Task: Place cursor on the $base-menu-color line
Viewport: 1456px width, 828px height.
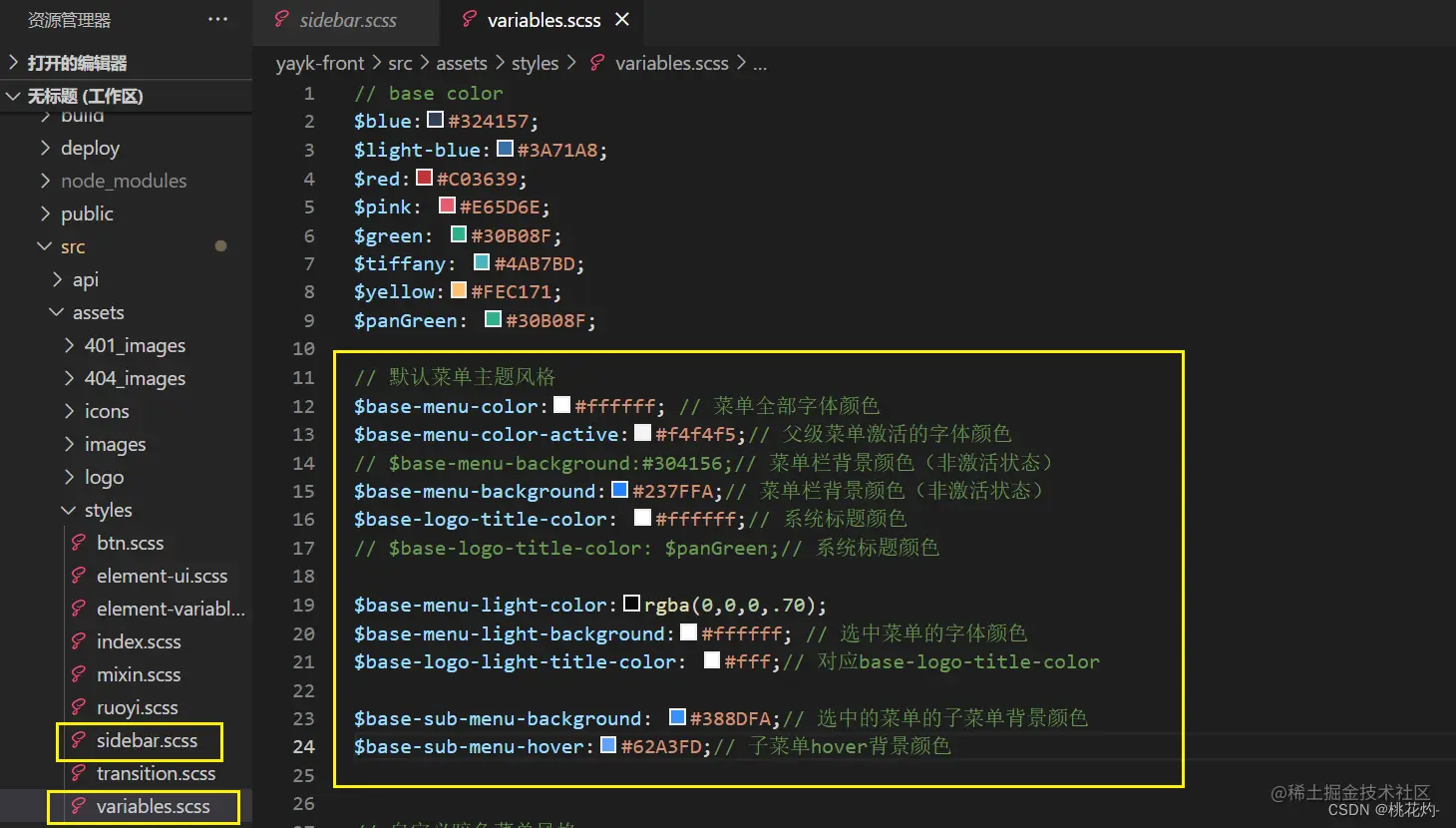Action: (x=616, y=406)
